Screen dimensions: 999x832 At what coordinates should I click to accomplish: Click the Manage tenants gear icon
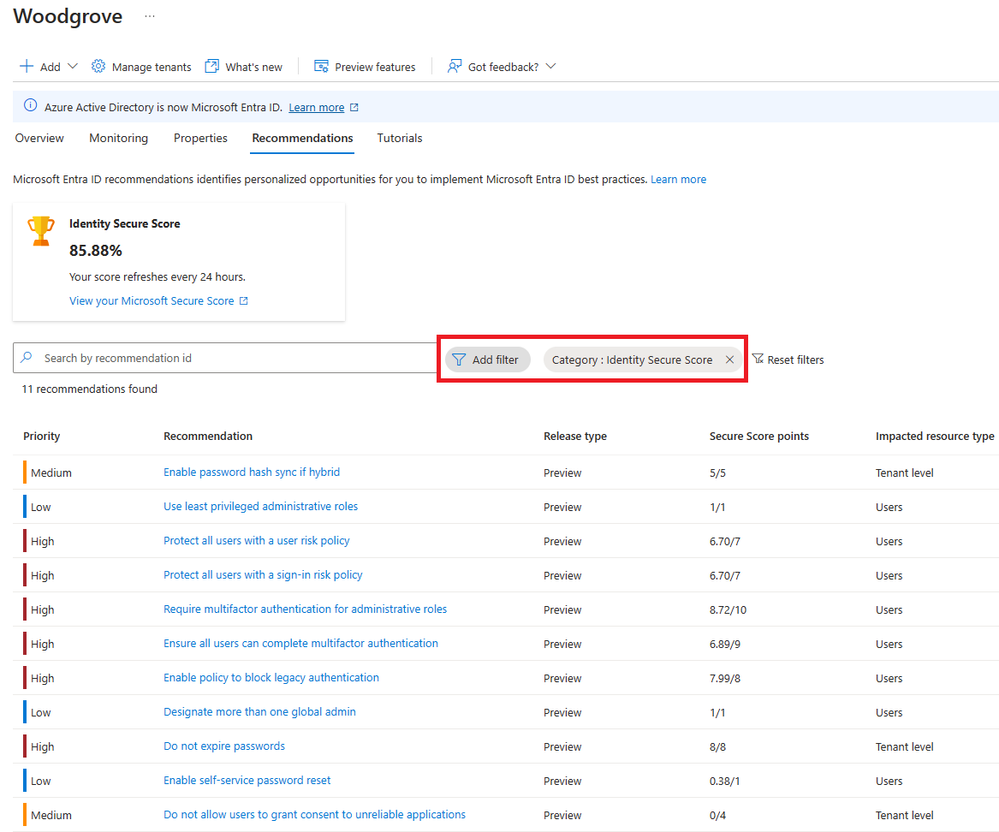98,66
